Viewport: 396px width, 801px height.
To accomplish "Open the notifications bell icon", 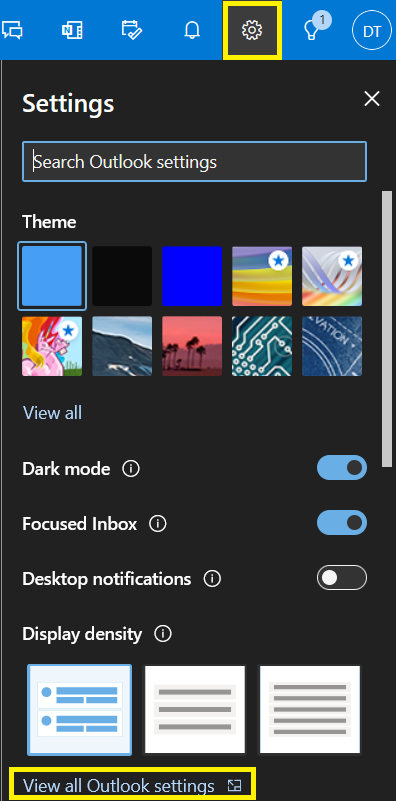I will [x=192, y=31].
